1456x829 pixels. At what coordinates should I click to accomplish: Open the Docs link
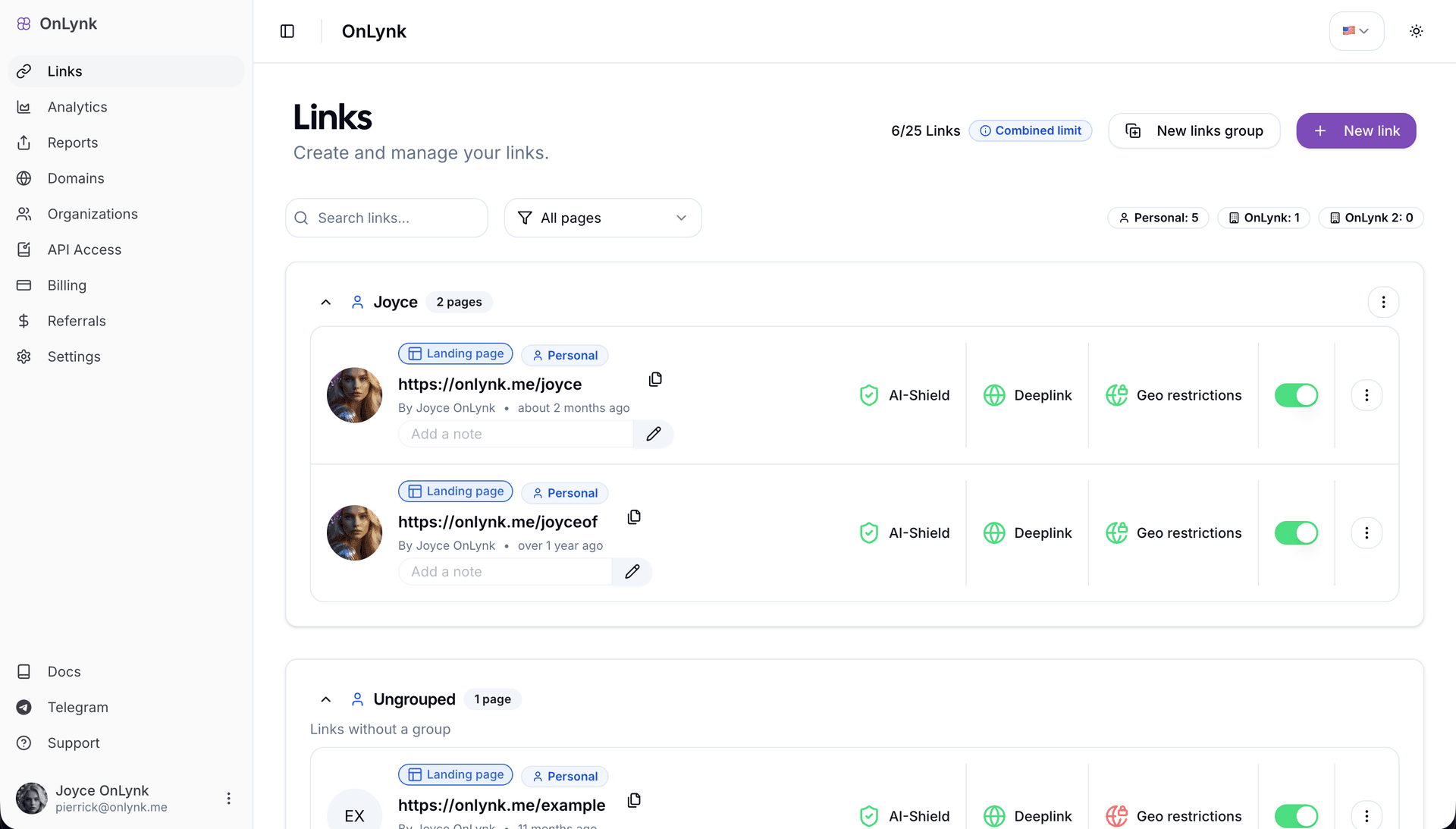126,671
